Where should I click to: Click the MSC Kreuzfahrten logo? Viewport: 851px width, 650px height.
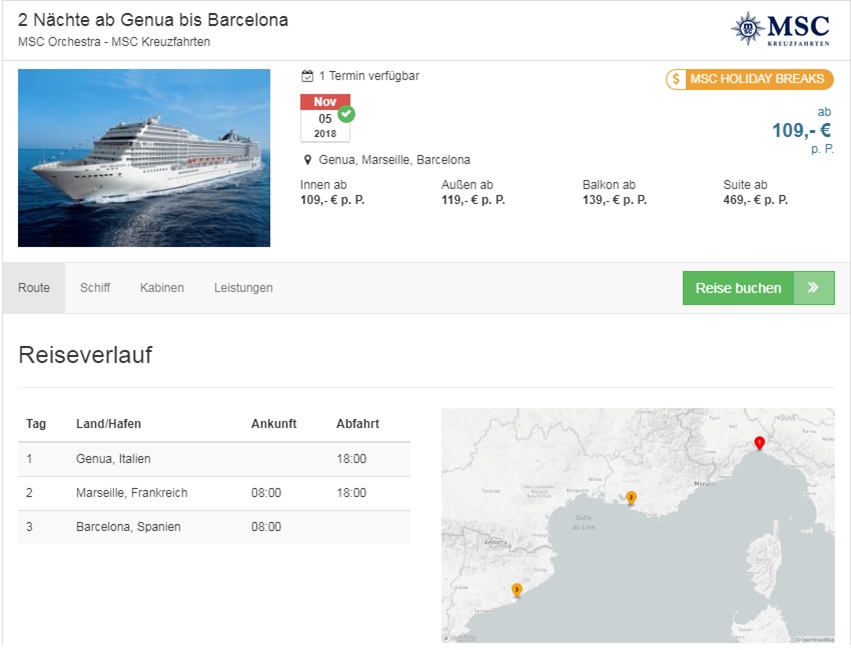pyautogui.click(x=780, y=29)
